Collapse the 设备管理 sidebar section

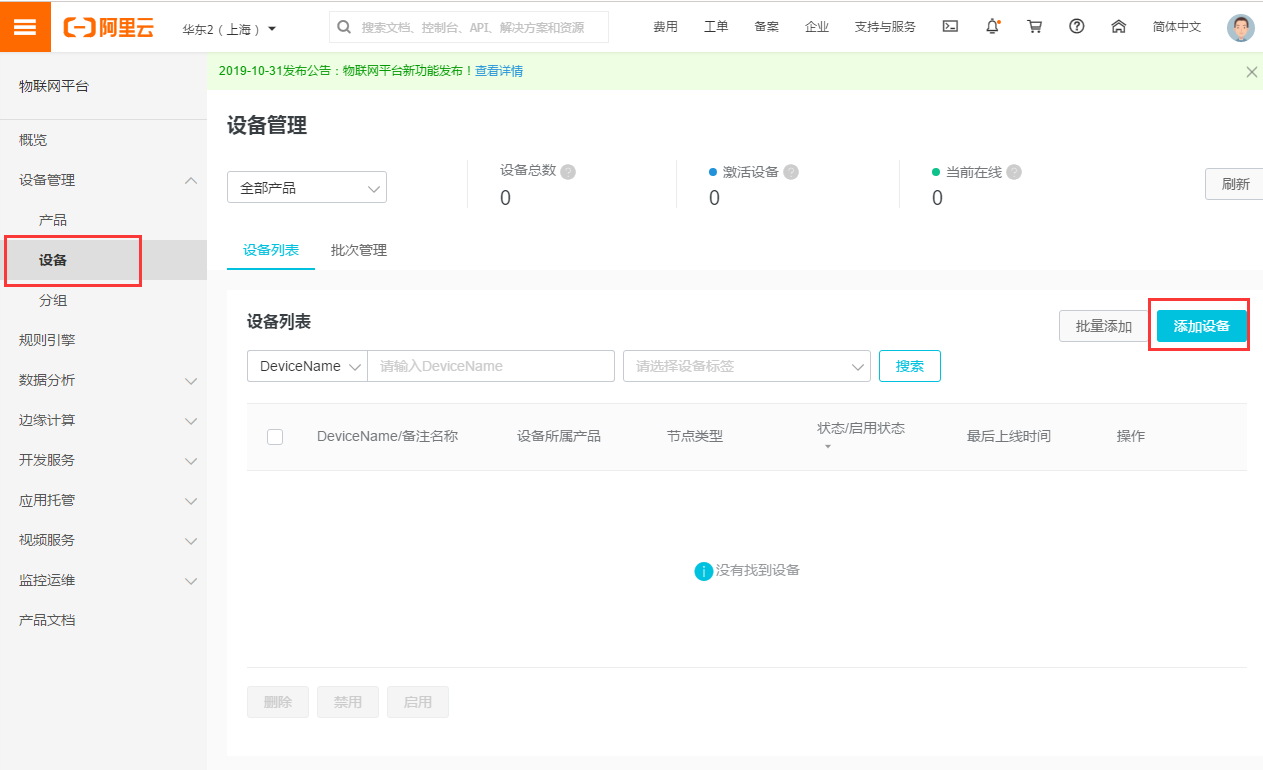191,180
